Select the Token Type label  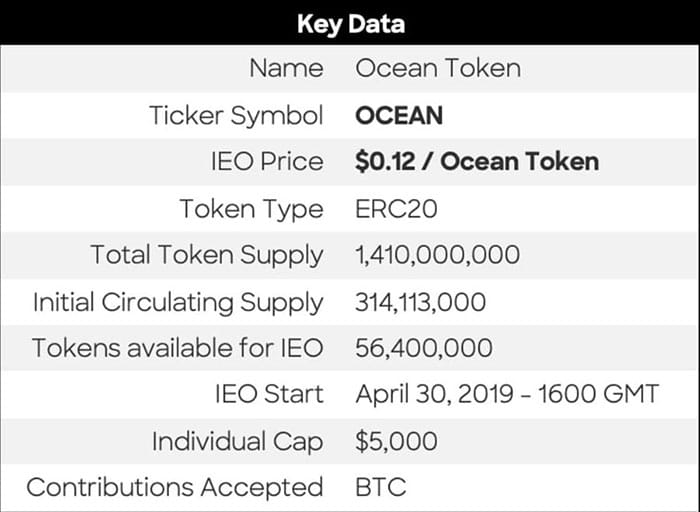[251, 209]
